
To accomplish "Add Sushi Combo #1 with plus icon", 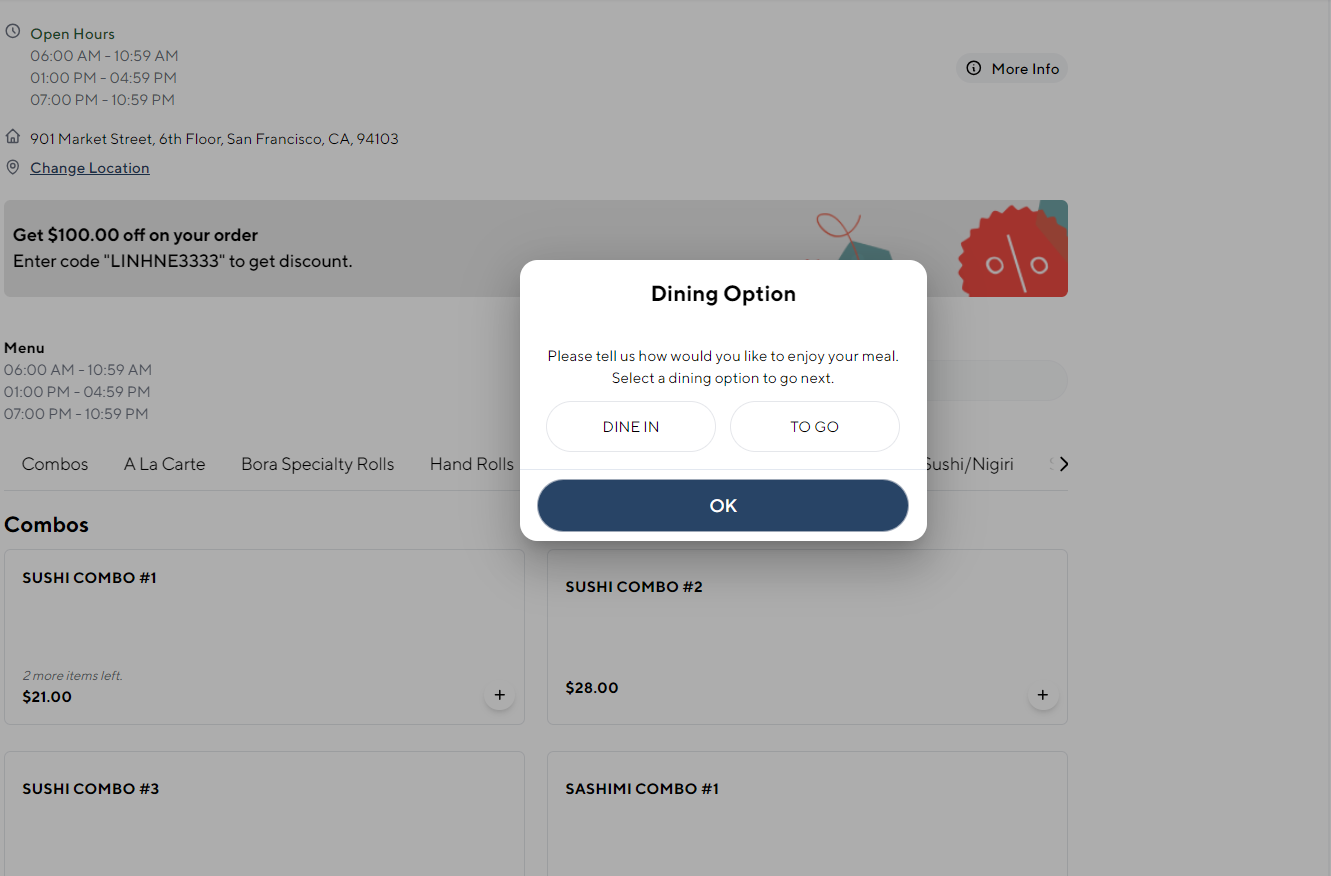I will click(x=499, y=695).
